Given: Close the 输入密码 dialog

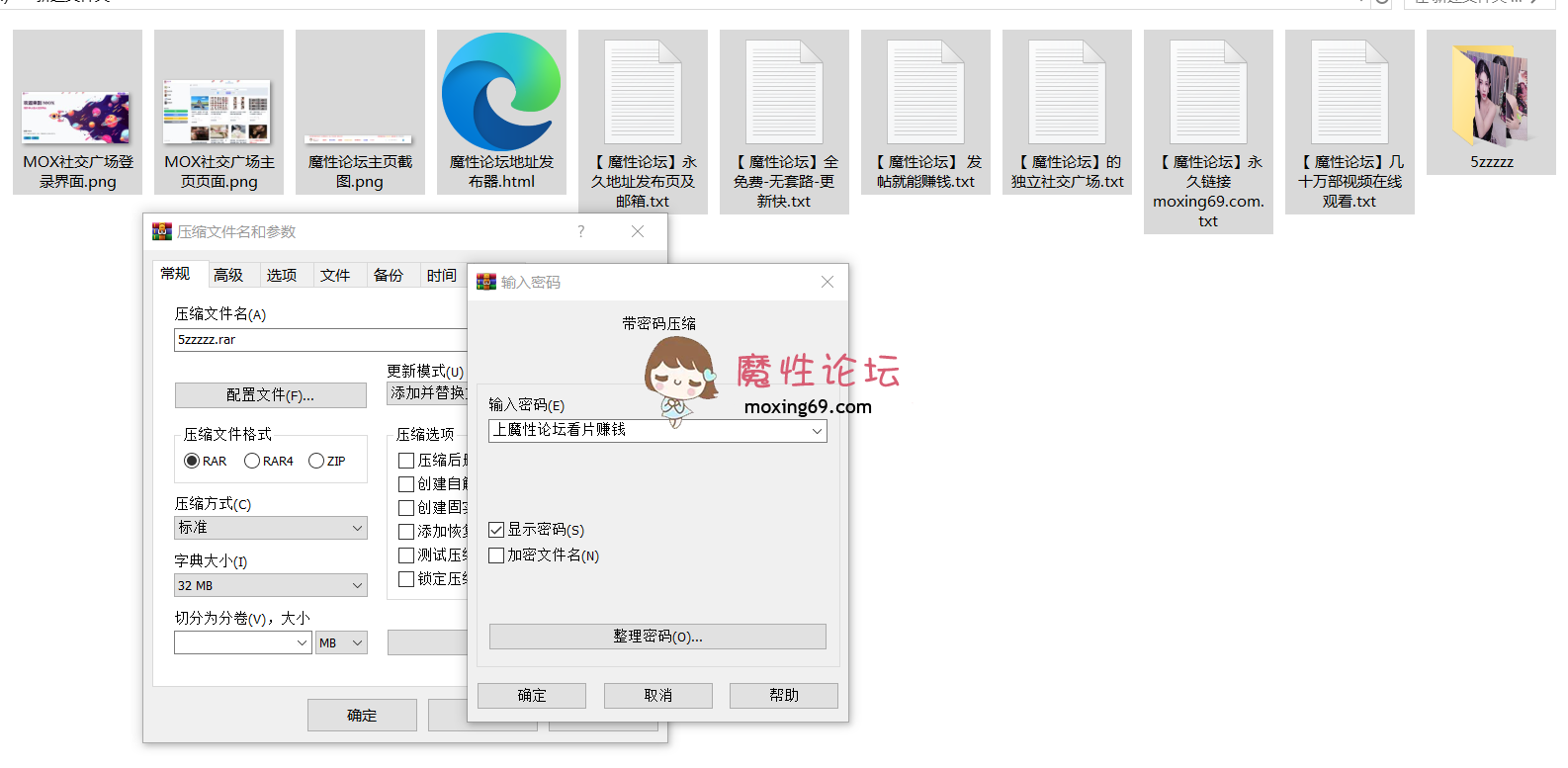Looking at the screenshot, I should pos(828,282).
